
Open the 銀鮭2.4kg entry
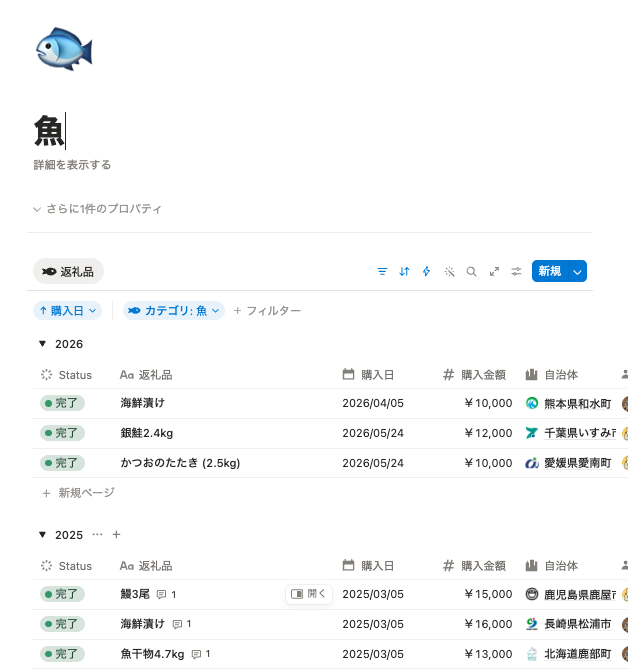coord(147,433)
